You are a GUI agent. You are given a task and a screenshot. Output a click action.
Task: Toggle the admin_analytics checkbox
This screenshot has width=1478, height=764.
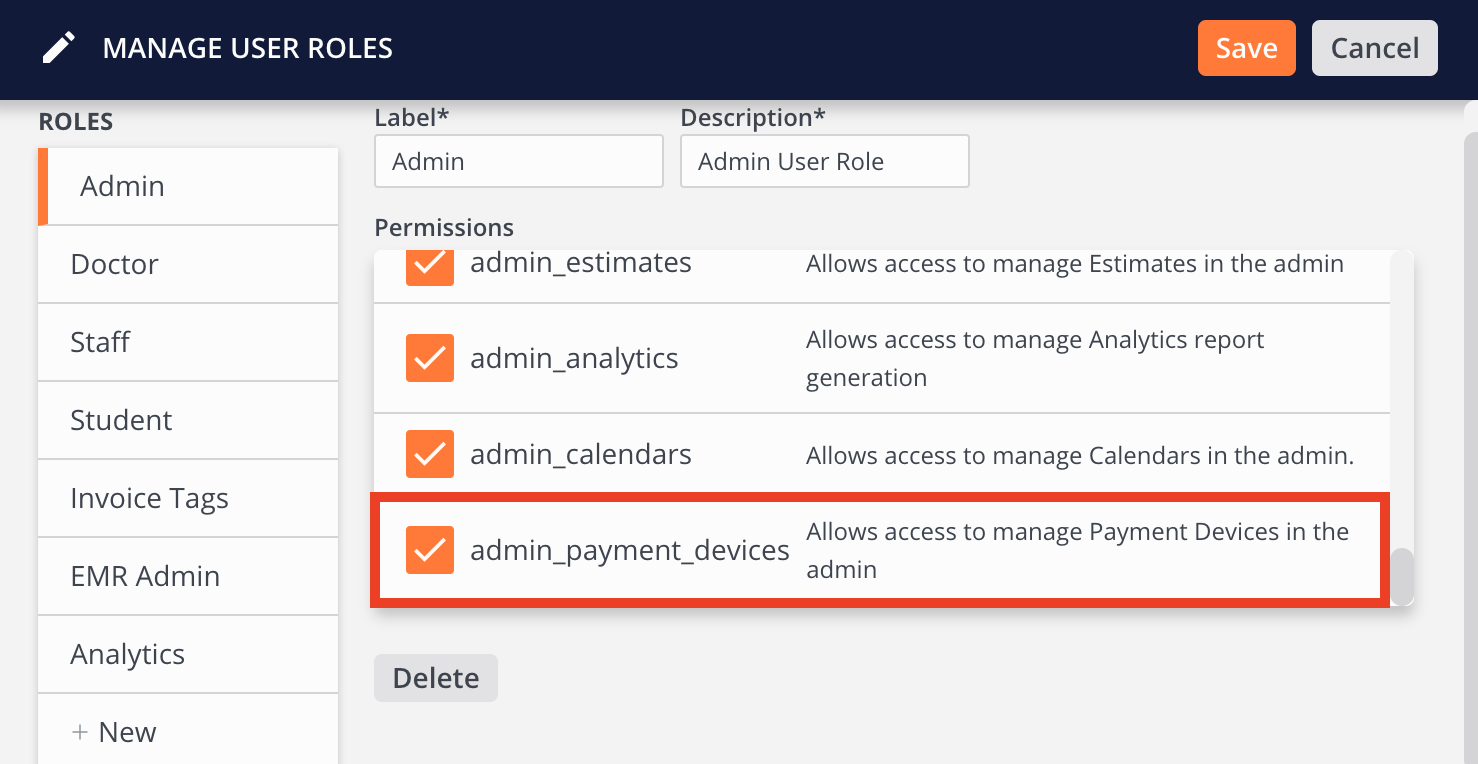click(430, 358)
